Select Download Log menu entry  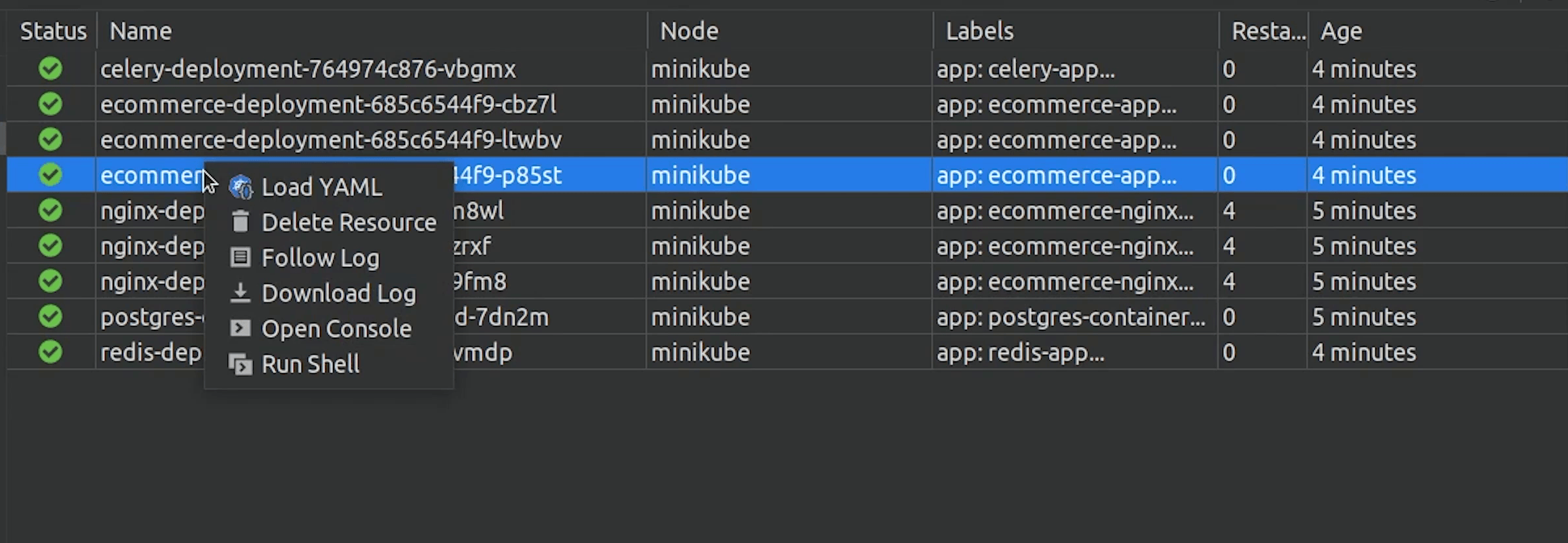click(x=338, y=294)
